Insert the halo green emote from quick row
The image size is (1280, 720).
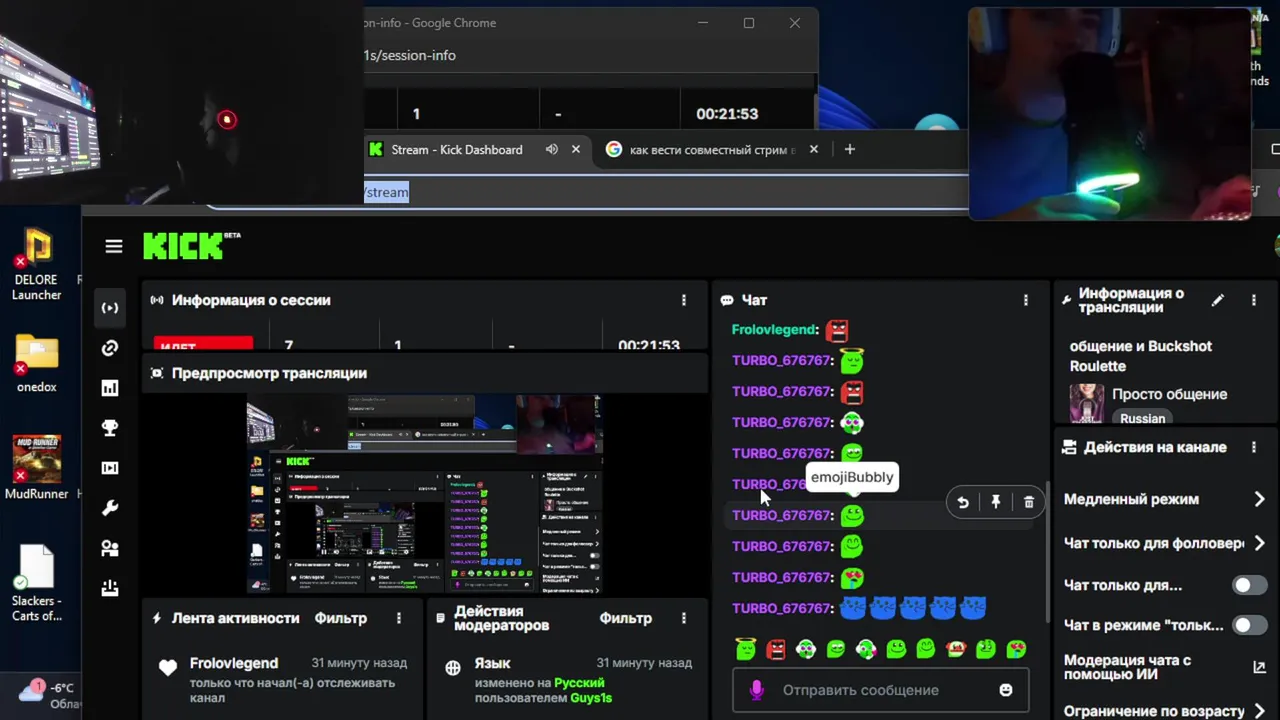745,649
